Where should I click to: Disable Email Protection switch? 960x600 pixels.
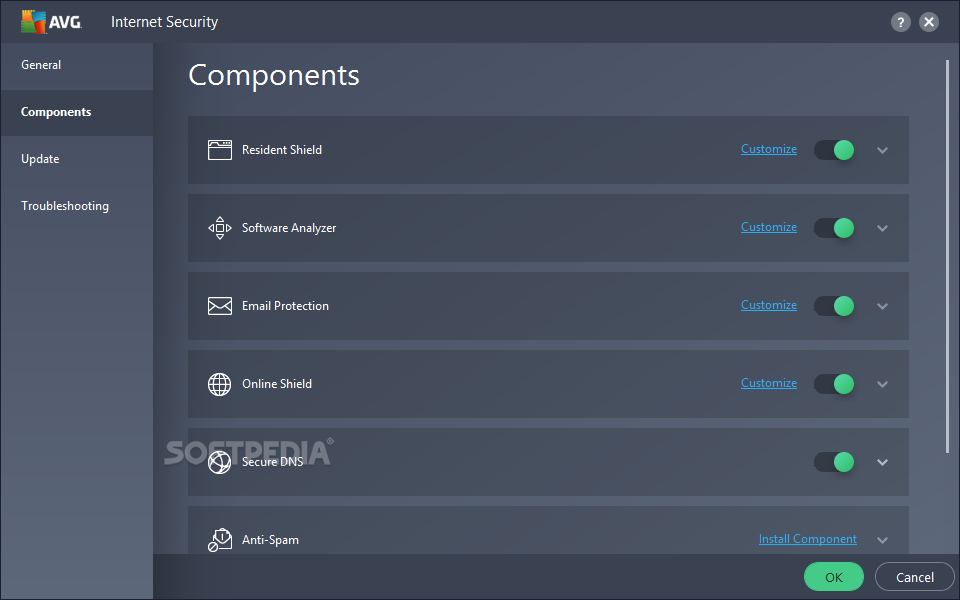pos(834,306)
